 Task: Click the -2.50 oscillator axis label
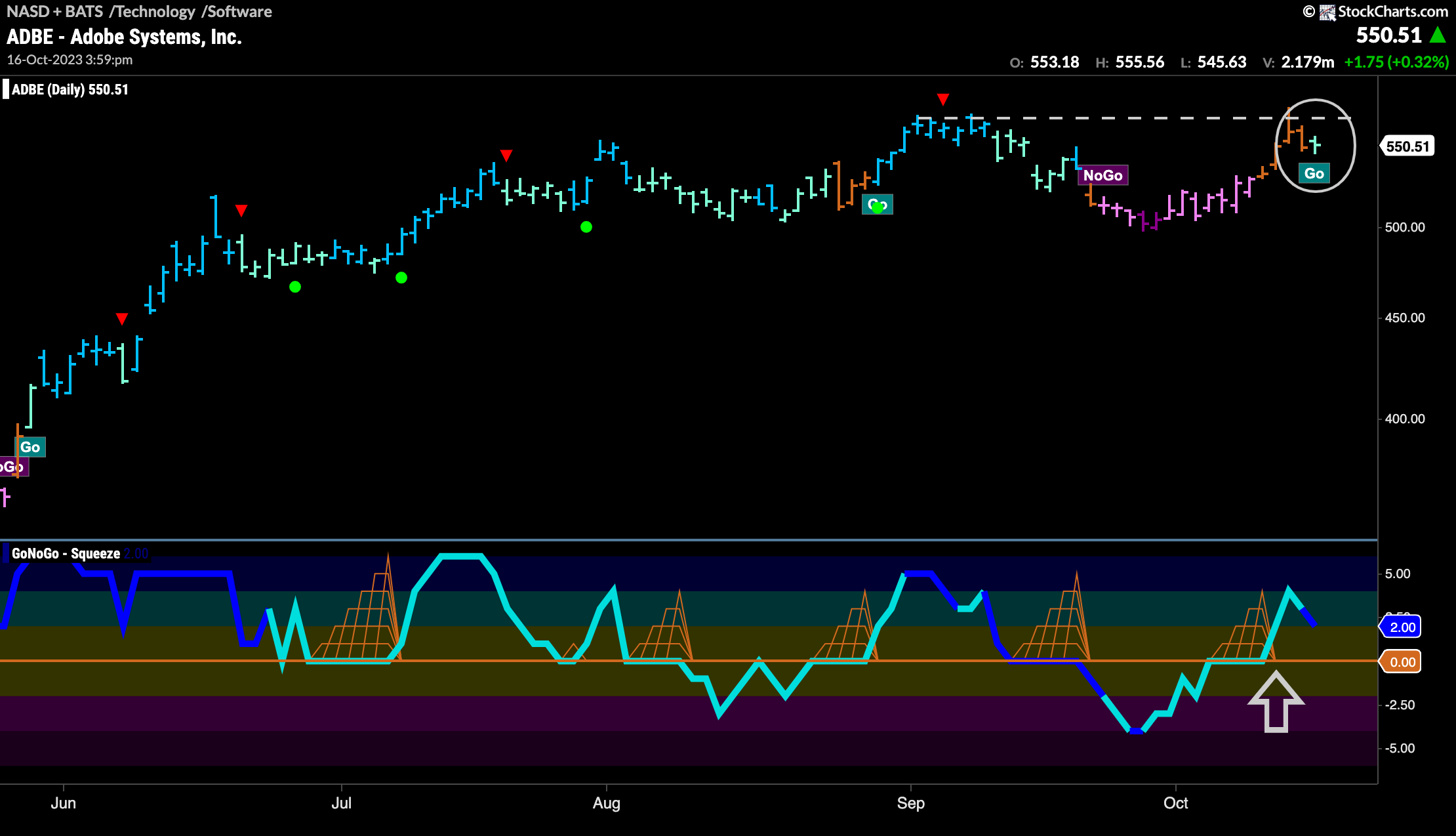point(1399,705)
